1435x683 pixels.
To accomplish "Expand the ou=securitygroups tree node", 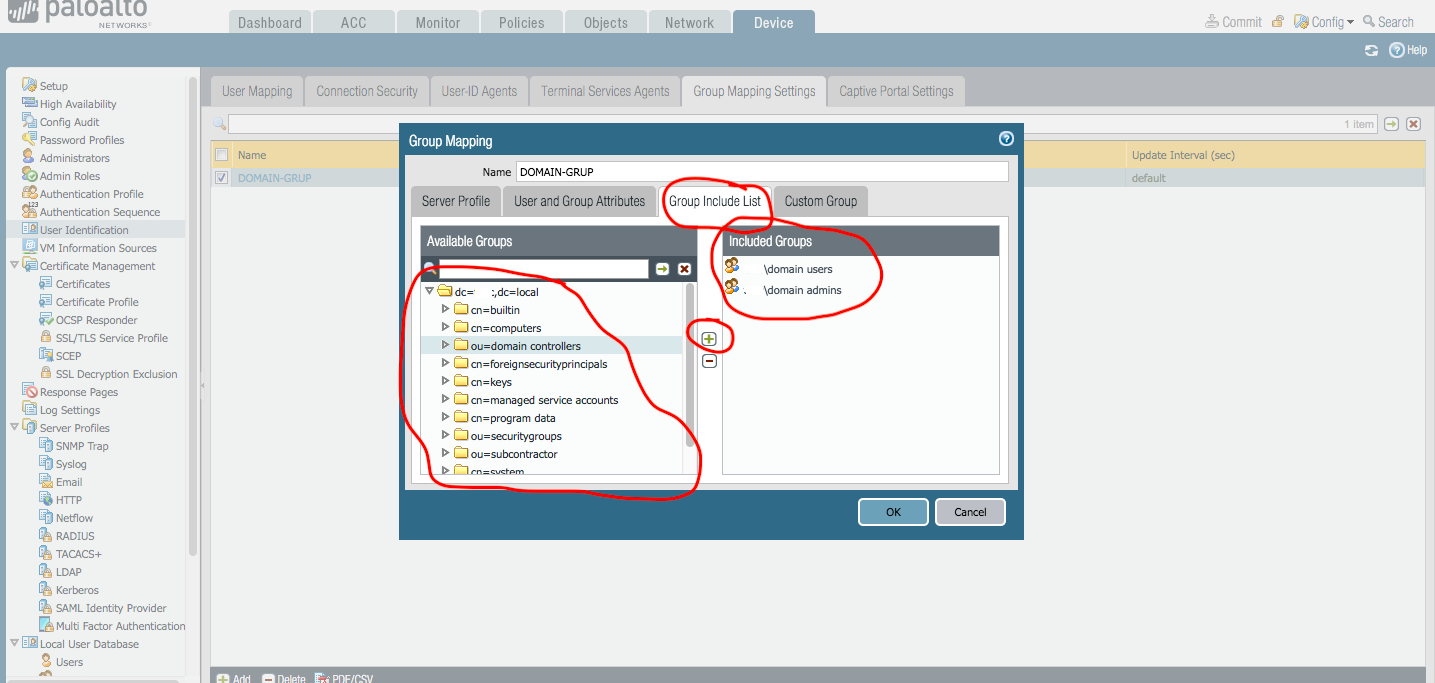I will point(446,436).
